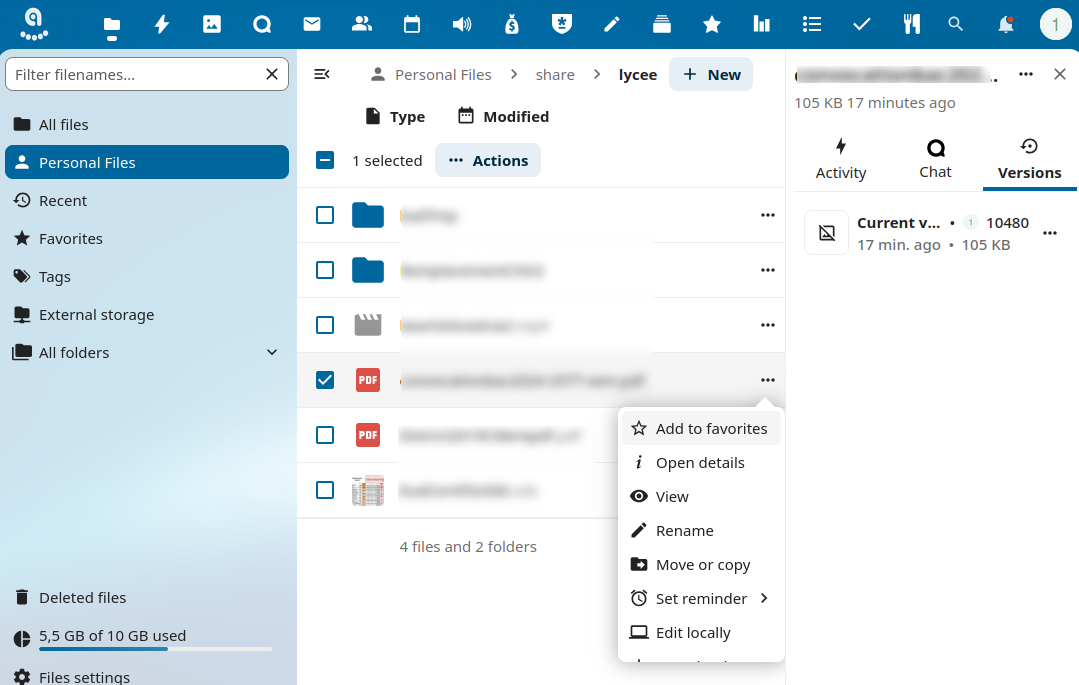Navigate to share in breadcrumb
The image size is (1079, 685).
[555, 74]
